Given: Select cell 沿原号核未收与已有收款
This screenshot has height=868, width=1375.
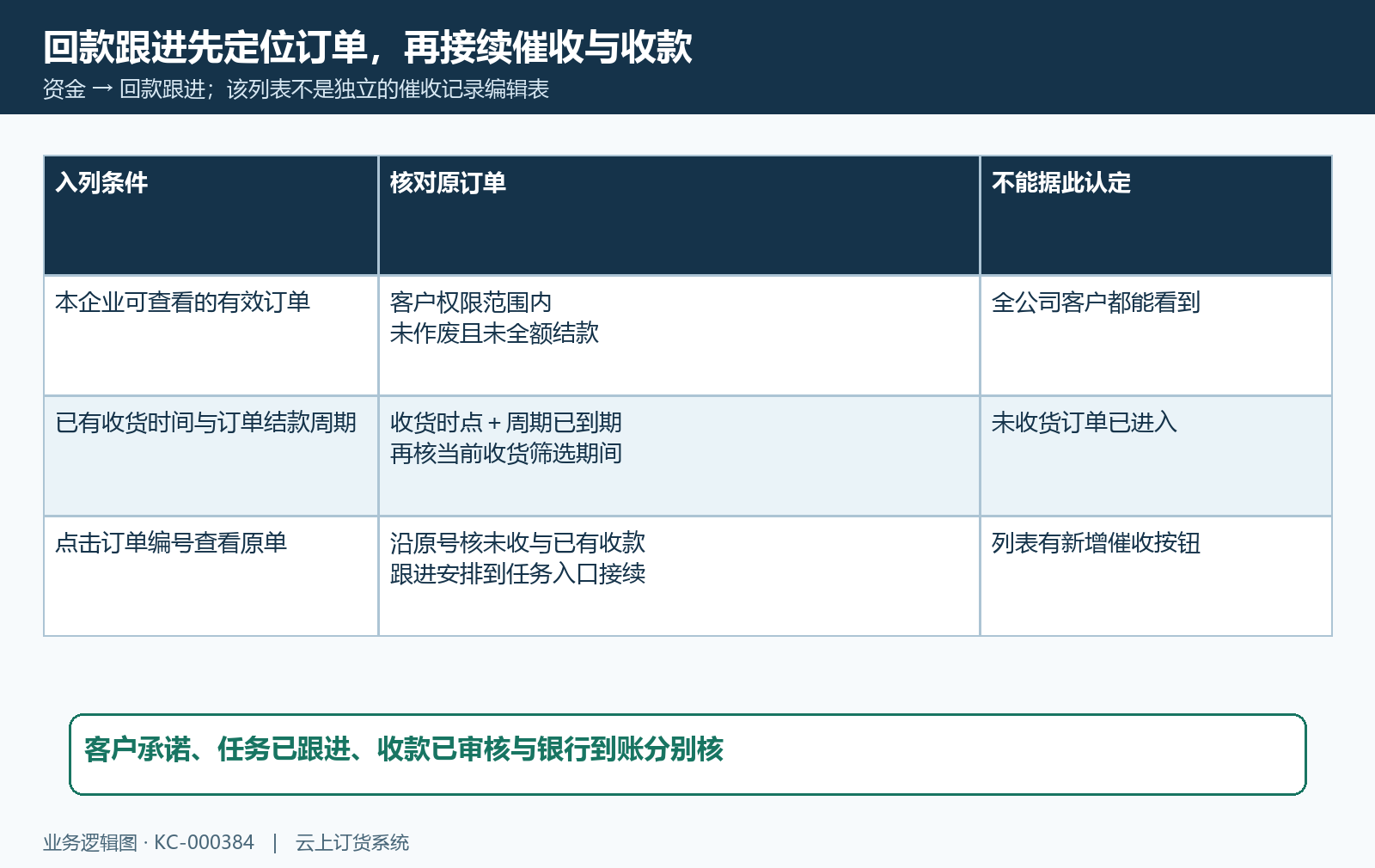Looking at the screenshot, I should (679, 576).
